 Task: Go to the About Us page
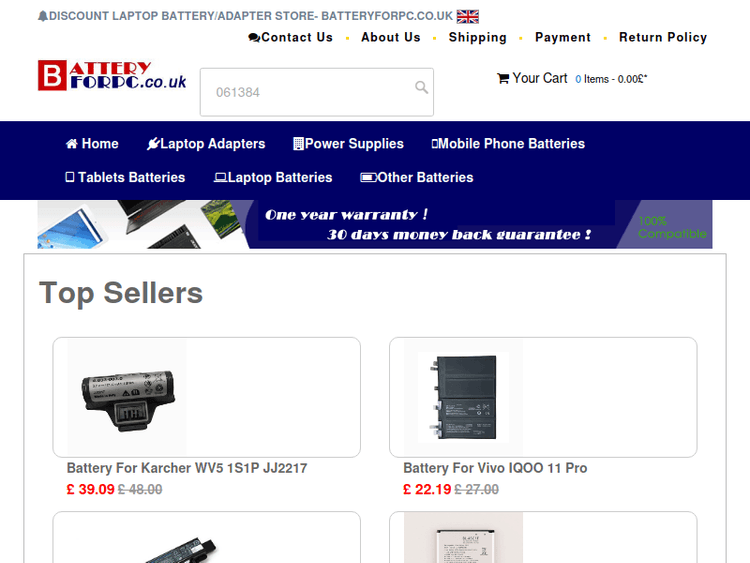[x=391, y=37]
